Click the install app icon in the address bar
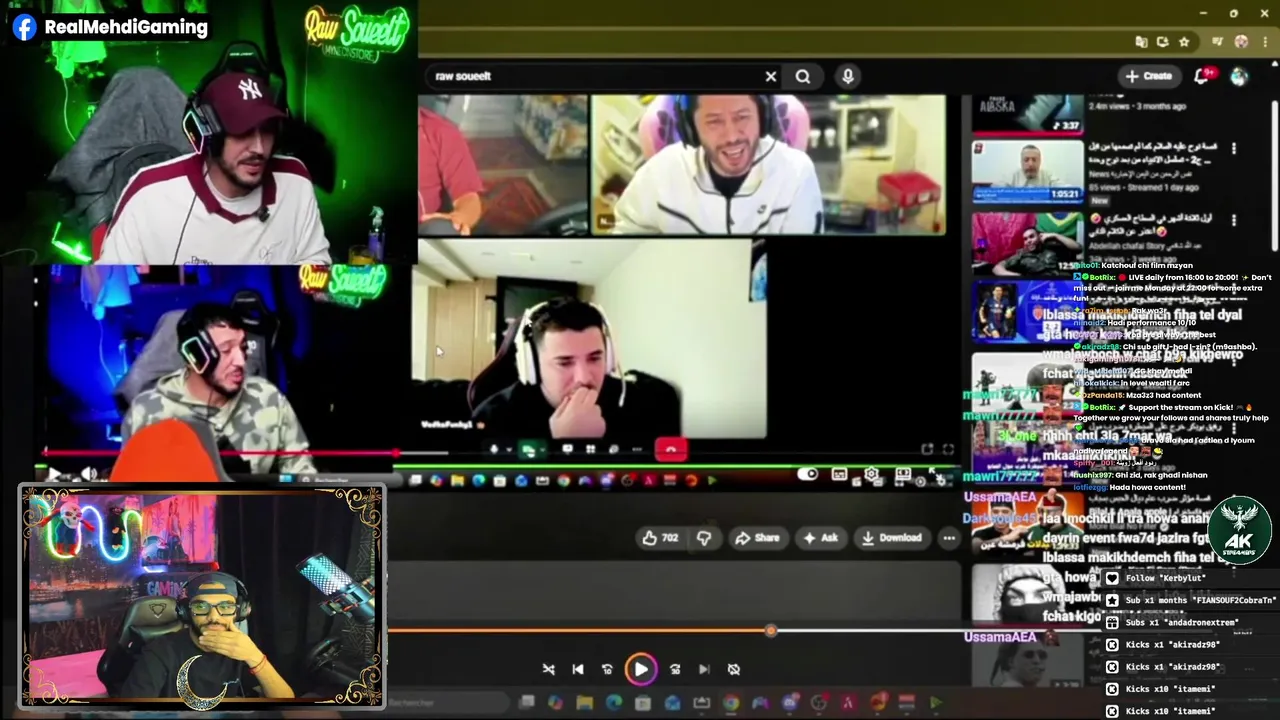The height and width of the screenshot is (720, 1280). click(x=1162, y=42)
